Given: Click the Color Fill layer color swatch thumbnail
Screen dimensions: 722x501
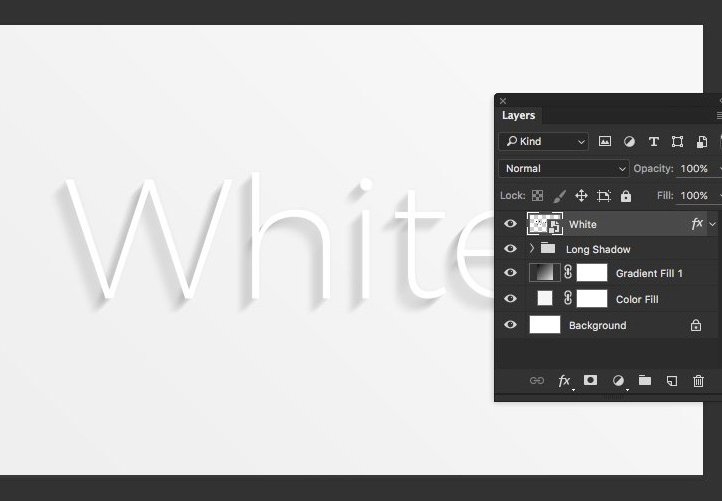Looking at the screenshot, I should pos(544,299).
